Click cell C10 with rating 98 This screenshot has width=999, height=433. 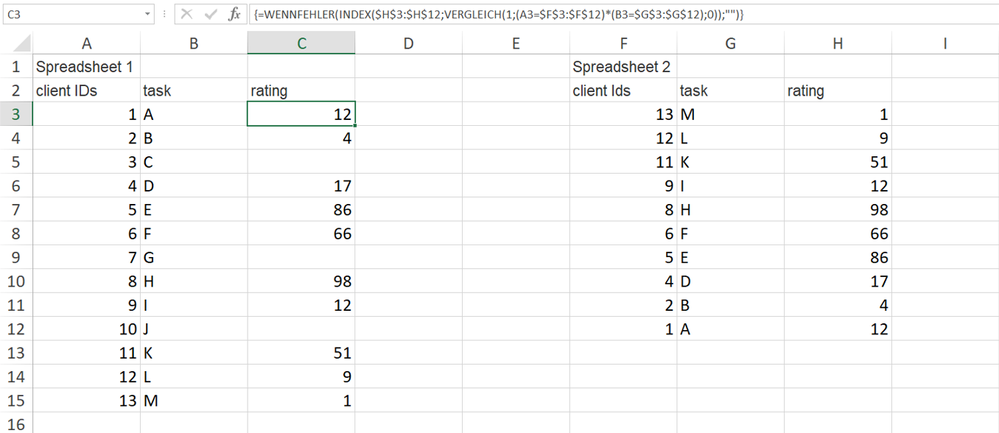pos(301,281)
